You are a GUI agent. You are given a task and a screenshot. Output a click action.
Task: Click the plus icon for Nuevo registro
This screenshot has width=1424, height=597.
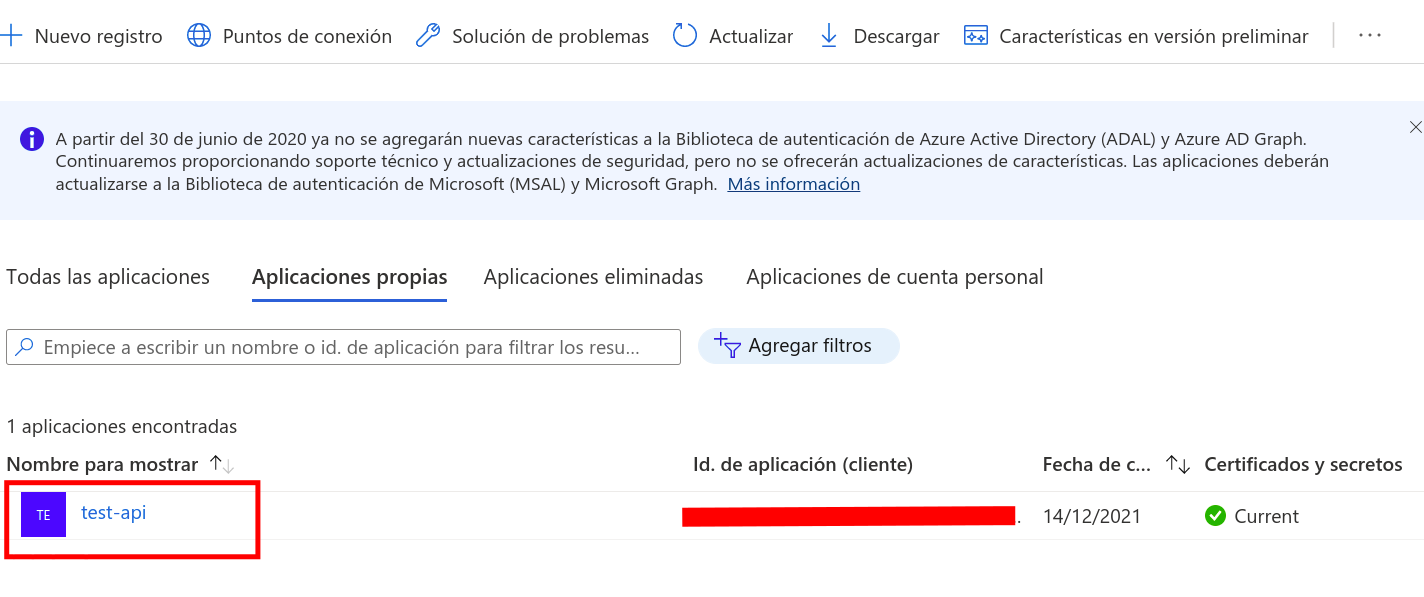(11, 36)
